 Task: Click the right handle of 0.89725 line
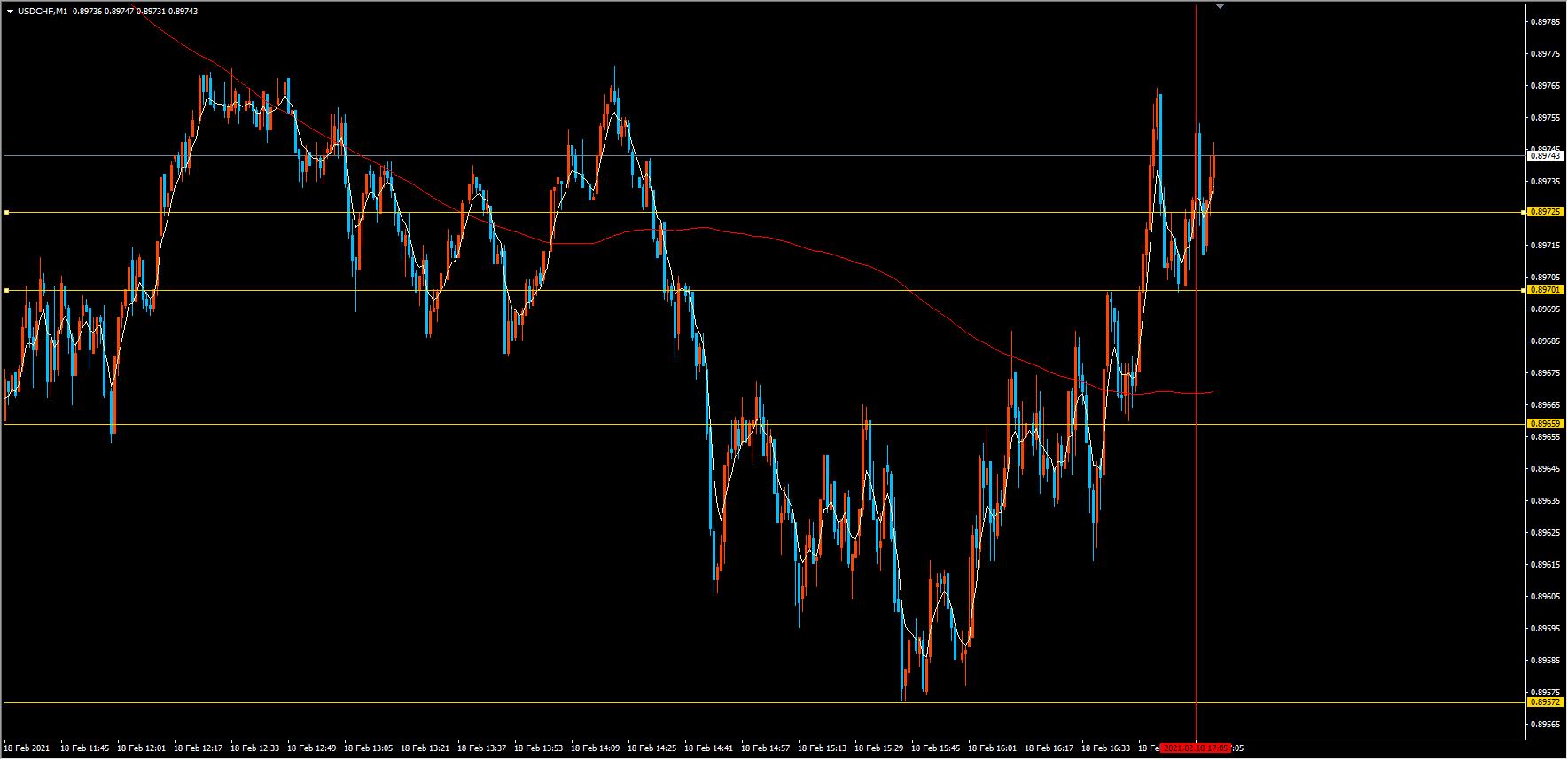tap(1524, 212)
